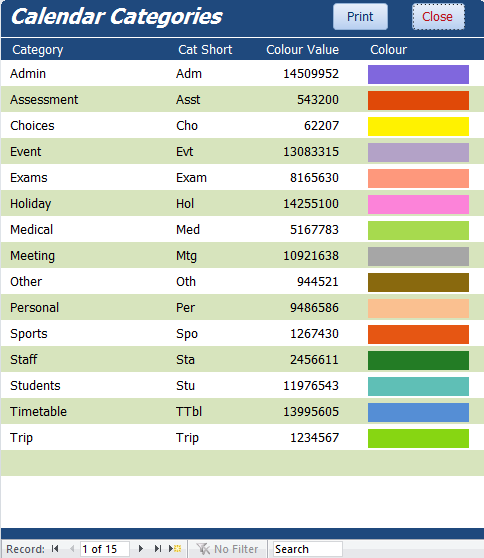Screen dimensions: 484x558
Task: Jump to last record icon
Action: [158, 549]
